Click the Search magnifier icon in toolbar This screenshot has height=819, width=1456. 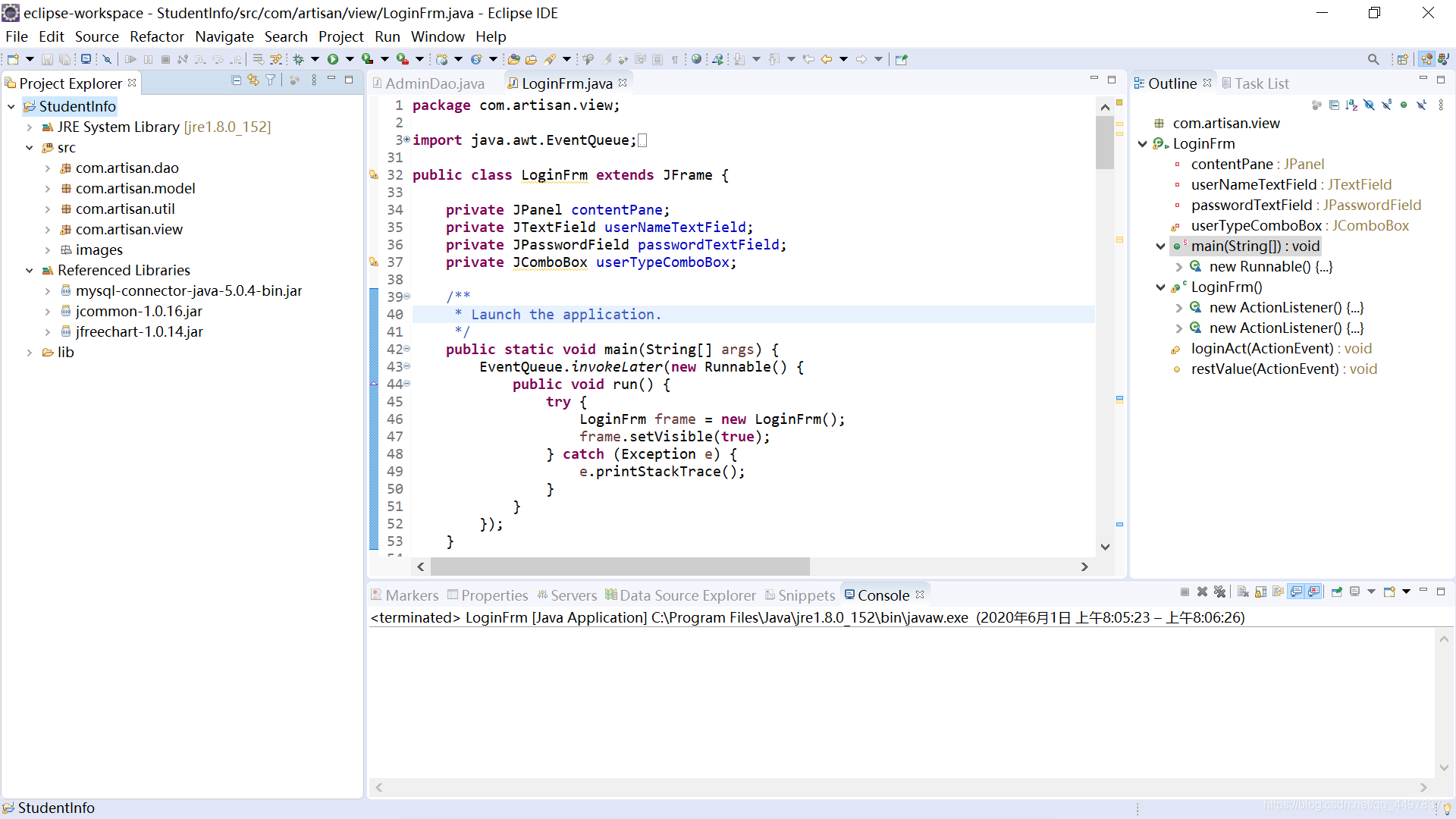[1373, 59]
